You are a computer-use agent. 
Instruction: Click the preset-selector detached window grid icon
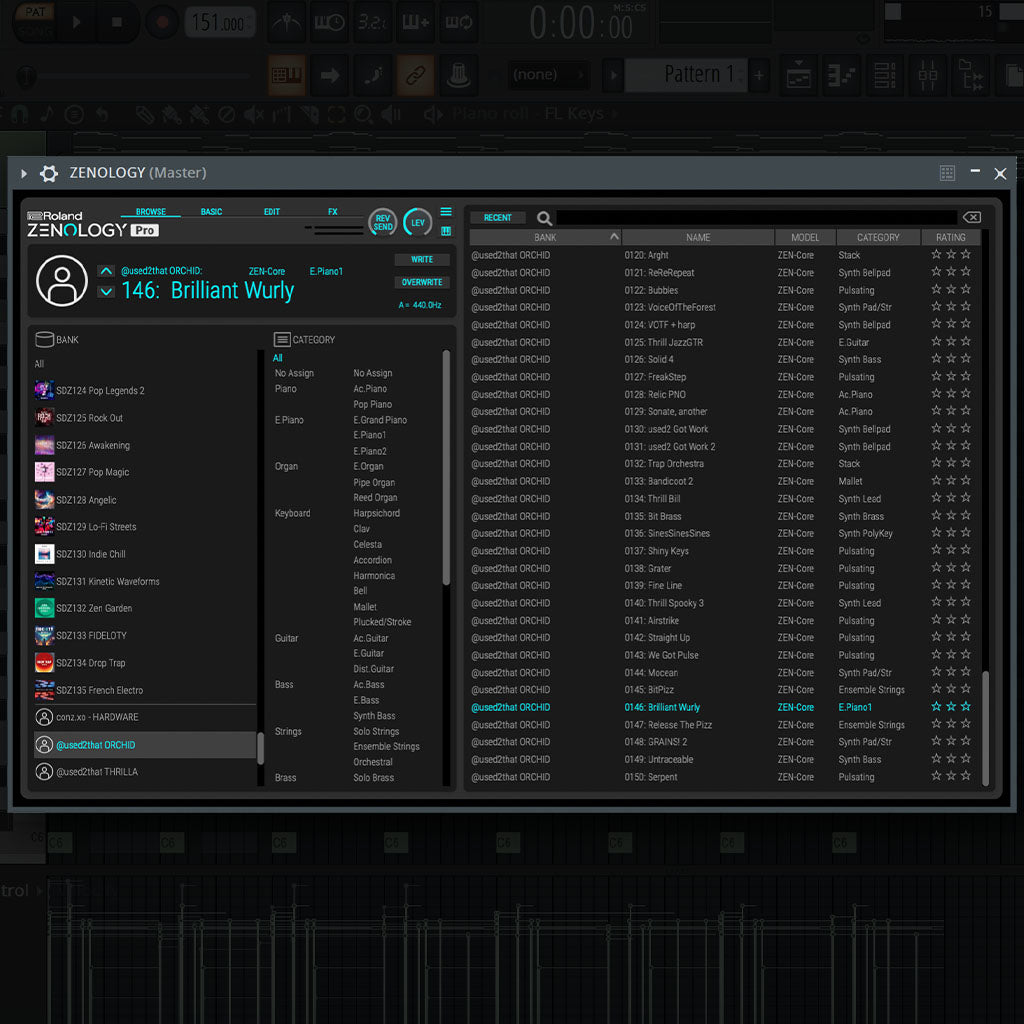click(x=947, y=173)
